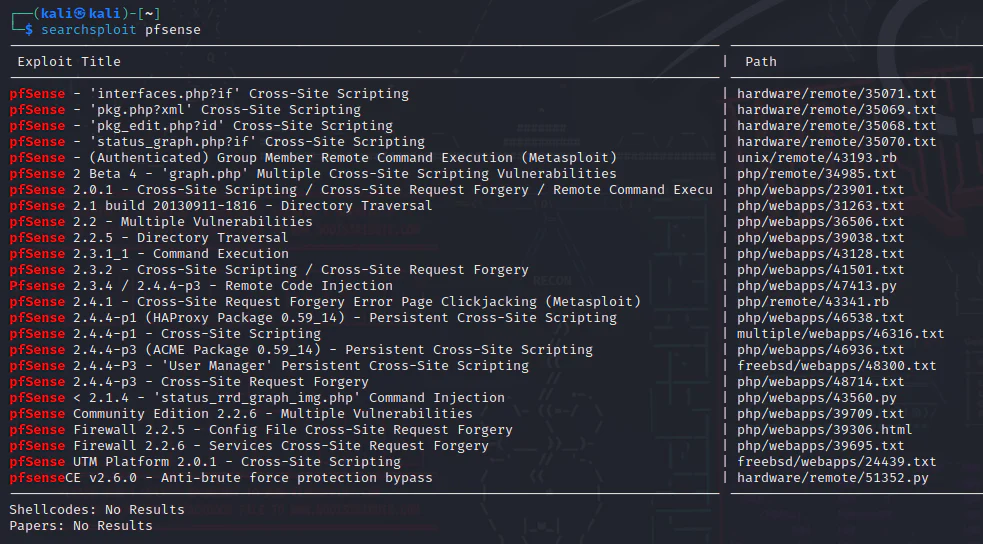Viewport: 983px width, 544px height.
Task: Select the pfSense 2.2 Multiple Vulnerabilities row
Action: pos(161,221)
